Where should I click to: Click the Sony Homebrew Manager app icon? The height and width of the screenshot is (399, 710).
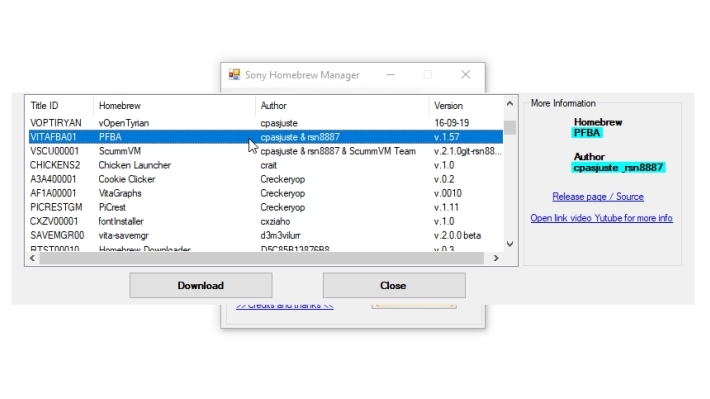coord(234,75)
